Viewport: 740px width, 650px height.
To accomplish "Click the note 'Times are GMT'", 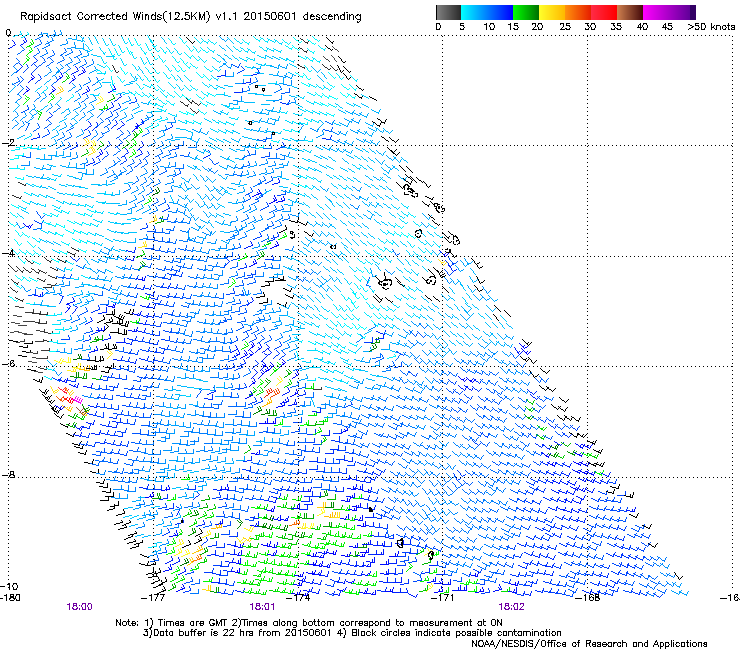I will point(192,623).
